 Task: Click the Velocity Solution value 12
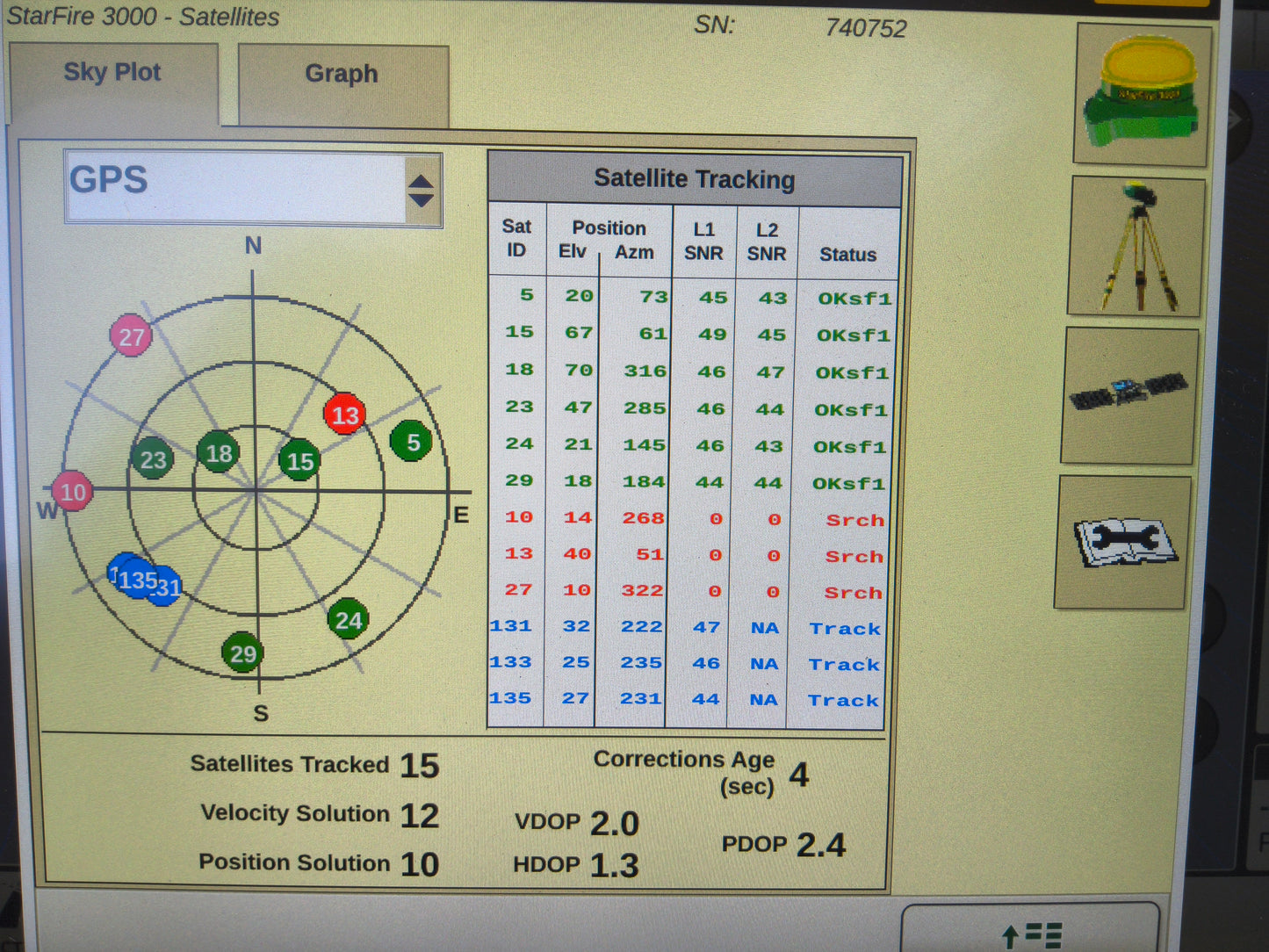(x=420, y=816)
